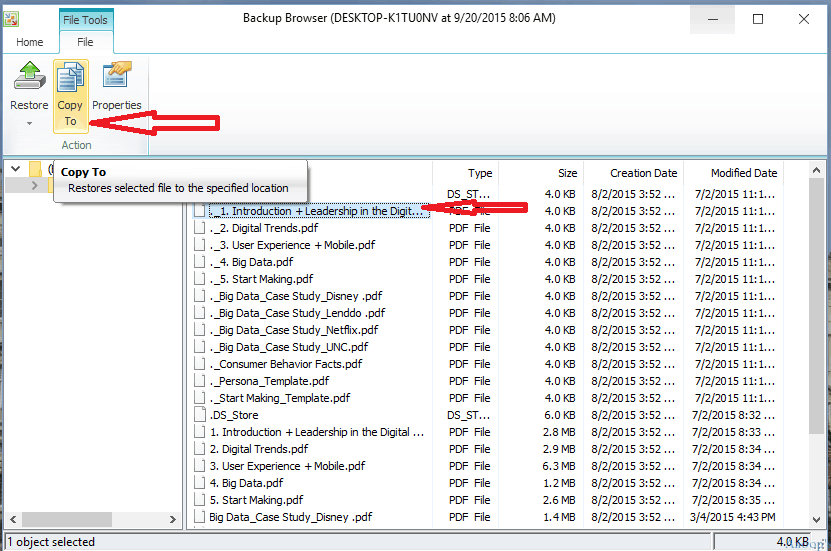Select file name 4. Big Data.pdf
This screenshot has height=551, width=831.
[246, 483]
